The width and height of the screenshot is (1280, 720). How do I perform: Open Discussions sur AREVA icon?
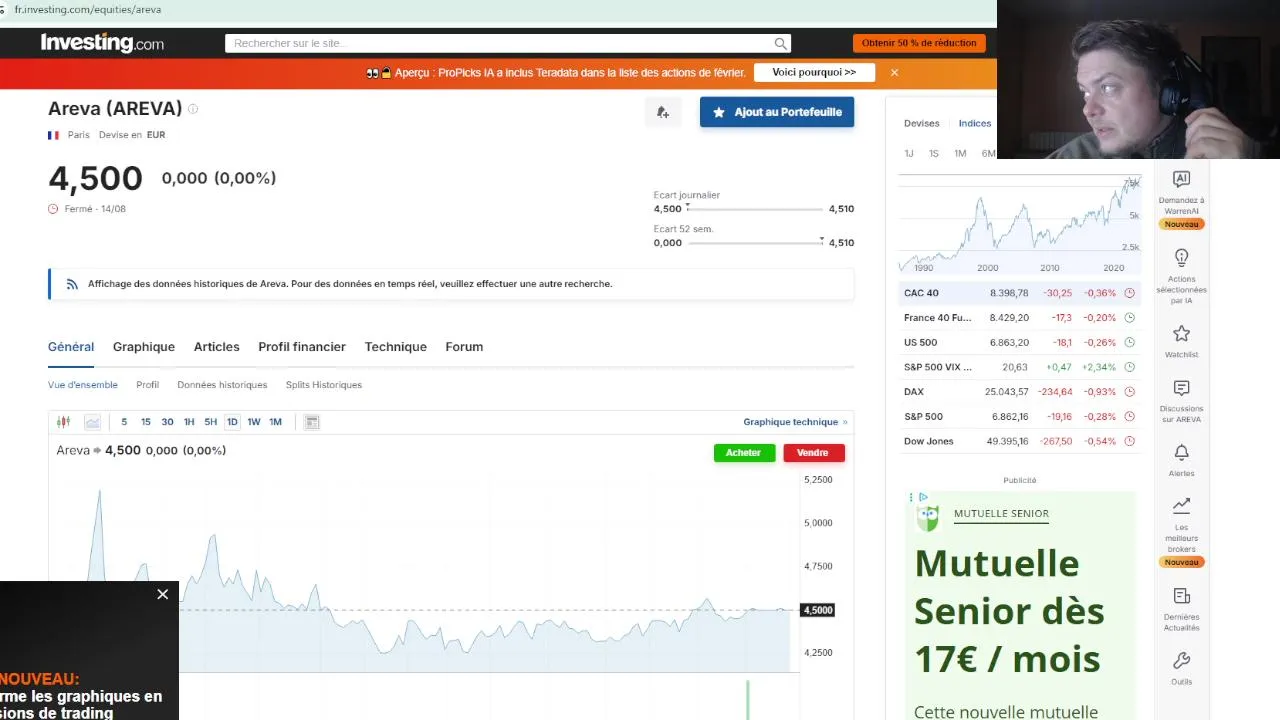coord(1181,388)
